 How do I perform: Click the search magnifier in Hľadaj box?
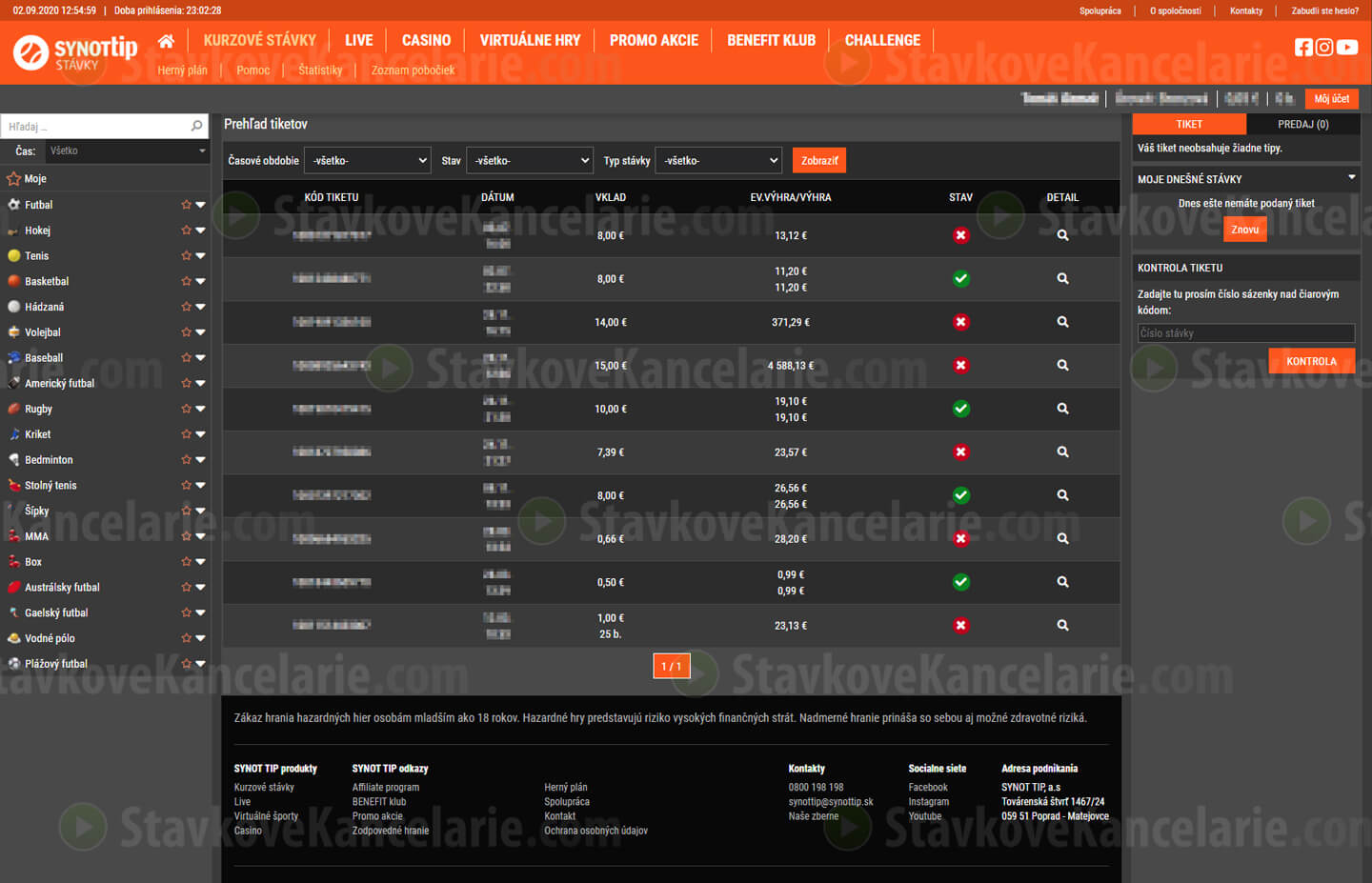pyautogui.click(x=196, y=126)
